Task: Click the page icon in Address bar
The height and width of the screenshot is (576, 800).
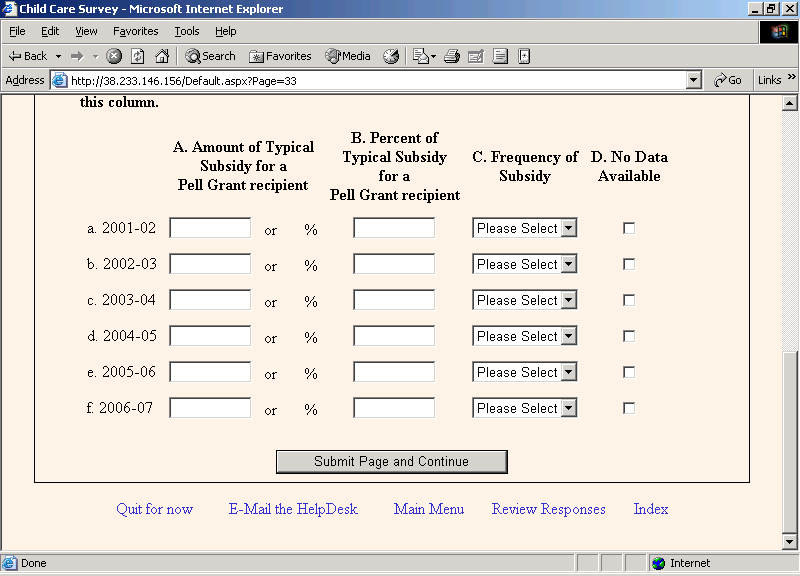Action: coord(60,81)
